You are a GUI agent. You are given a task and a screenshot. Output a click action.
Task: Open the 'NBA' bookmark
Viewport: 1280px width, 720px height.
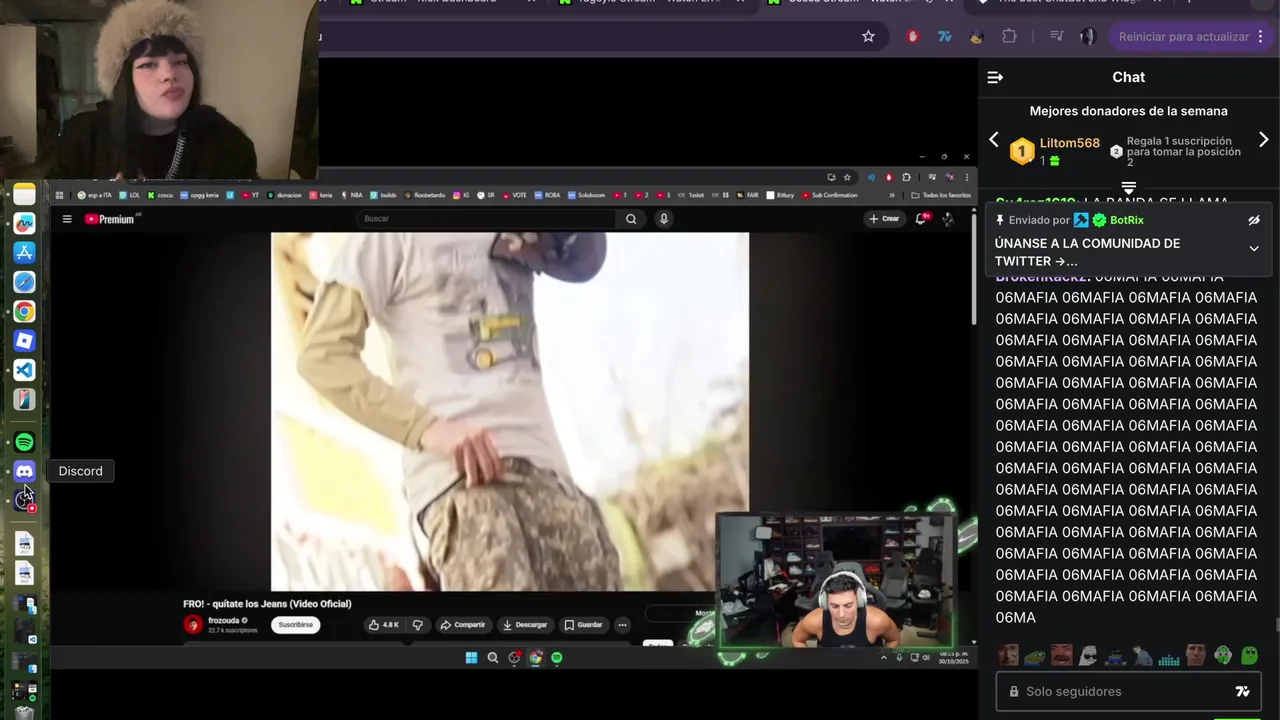coord(351,195)
